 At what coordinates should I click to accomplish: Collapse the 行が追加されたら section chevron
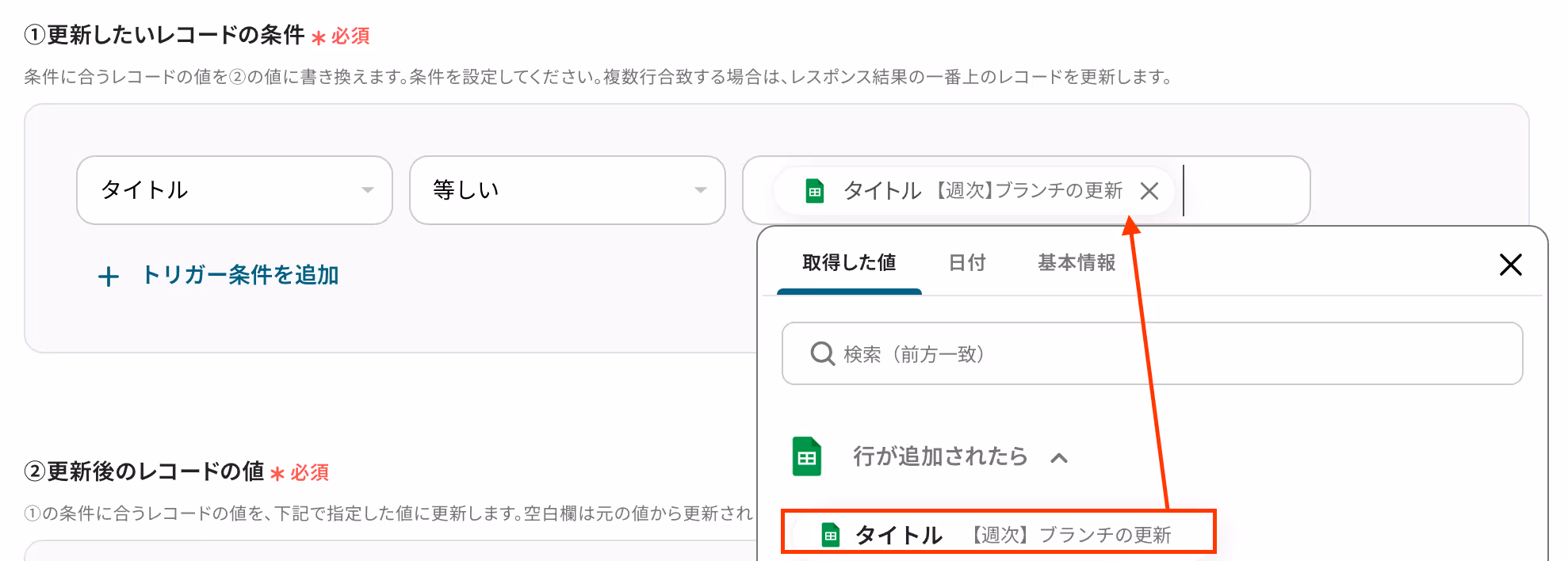point(1059,458)
